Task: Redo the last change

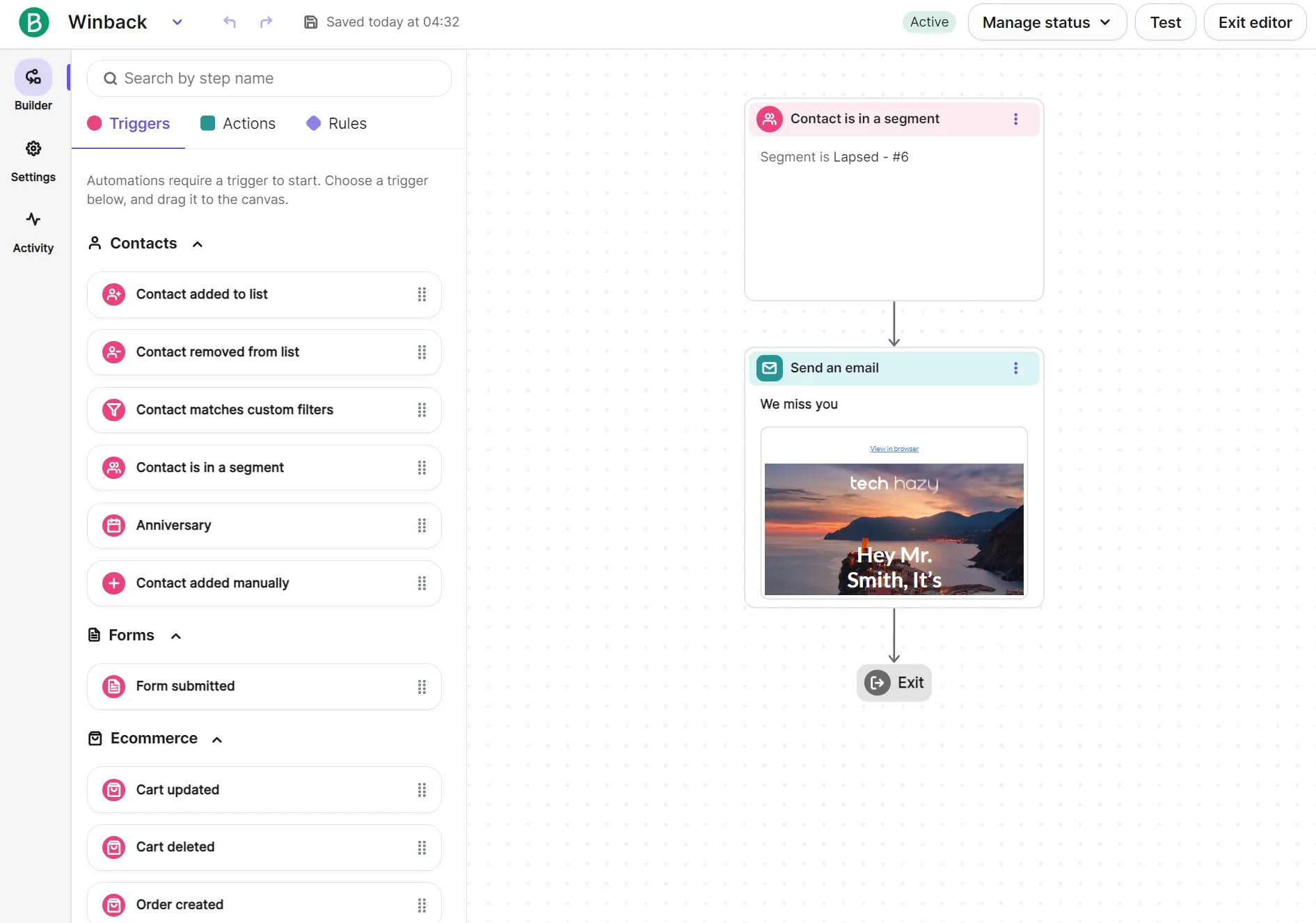Action: [x=266, y=22]
